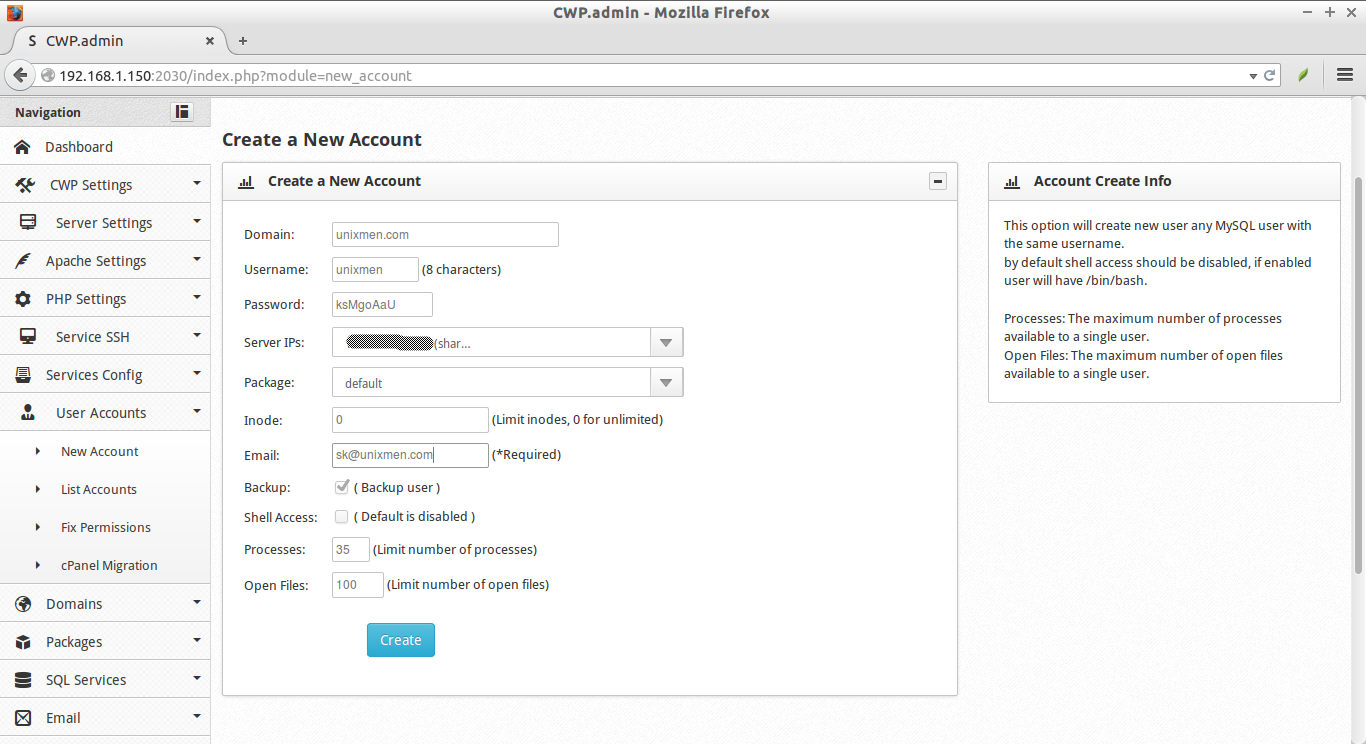The image size is (1366, 744).
Task: Open a new browser tab
Action: pos(242,41)
